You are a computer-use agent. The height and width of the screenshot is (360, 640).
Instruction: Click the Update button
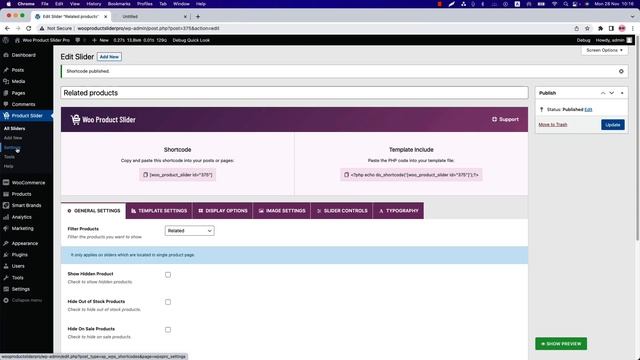coord(613,124)
